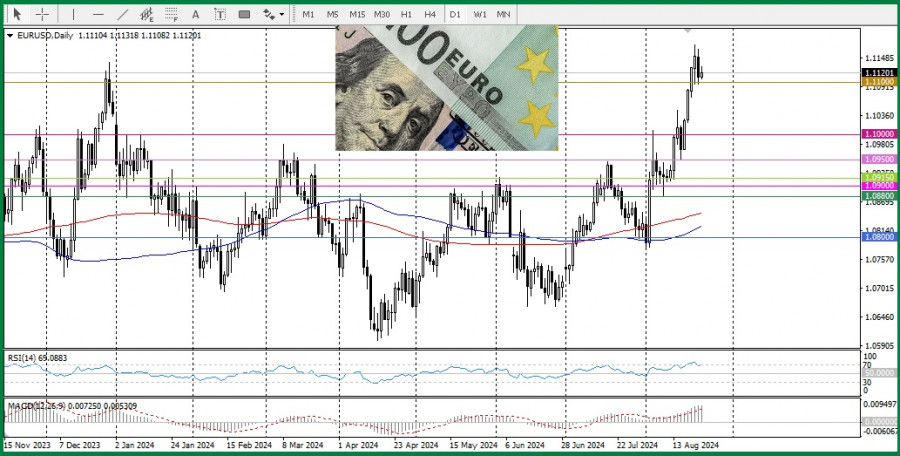The height and width of the screenshot is (456, 900).
Task: Click the 1 Apr 2024 date label
Action: click(x=358, y=445)
